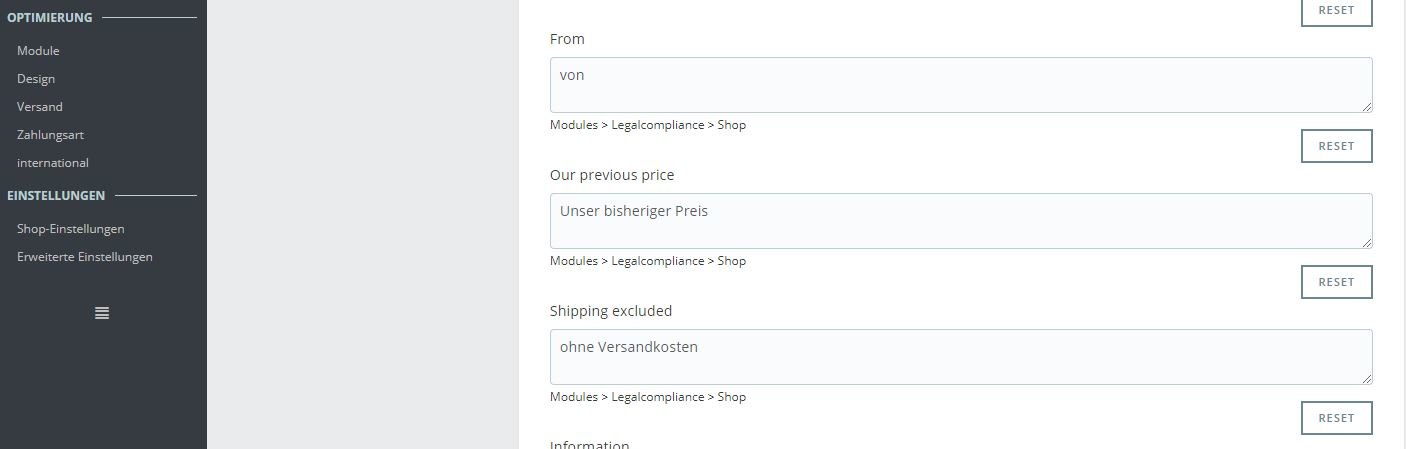1406x449 pixels.
Task: Grab the resize handle of the "von" textarea
Action: coord(1366,106)
